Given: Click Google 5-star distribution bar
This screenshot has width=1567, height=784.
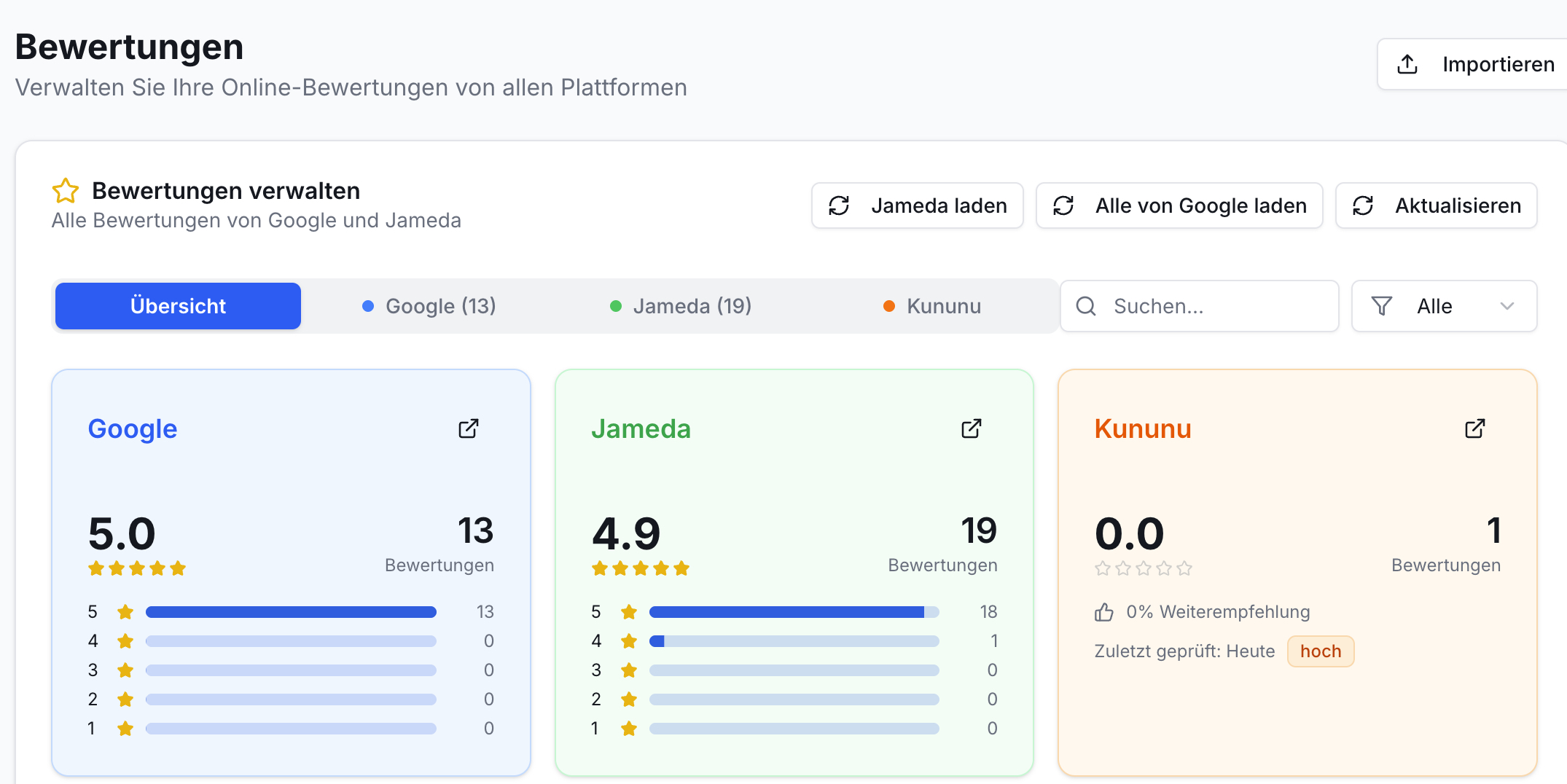Looking at the screenshot, I should point(291,612).
